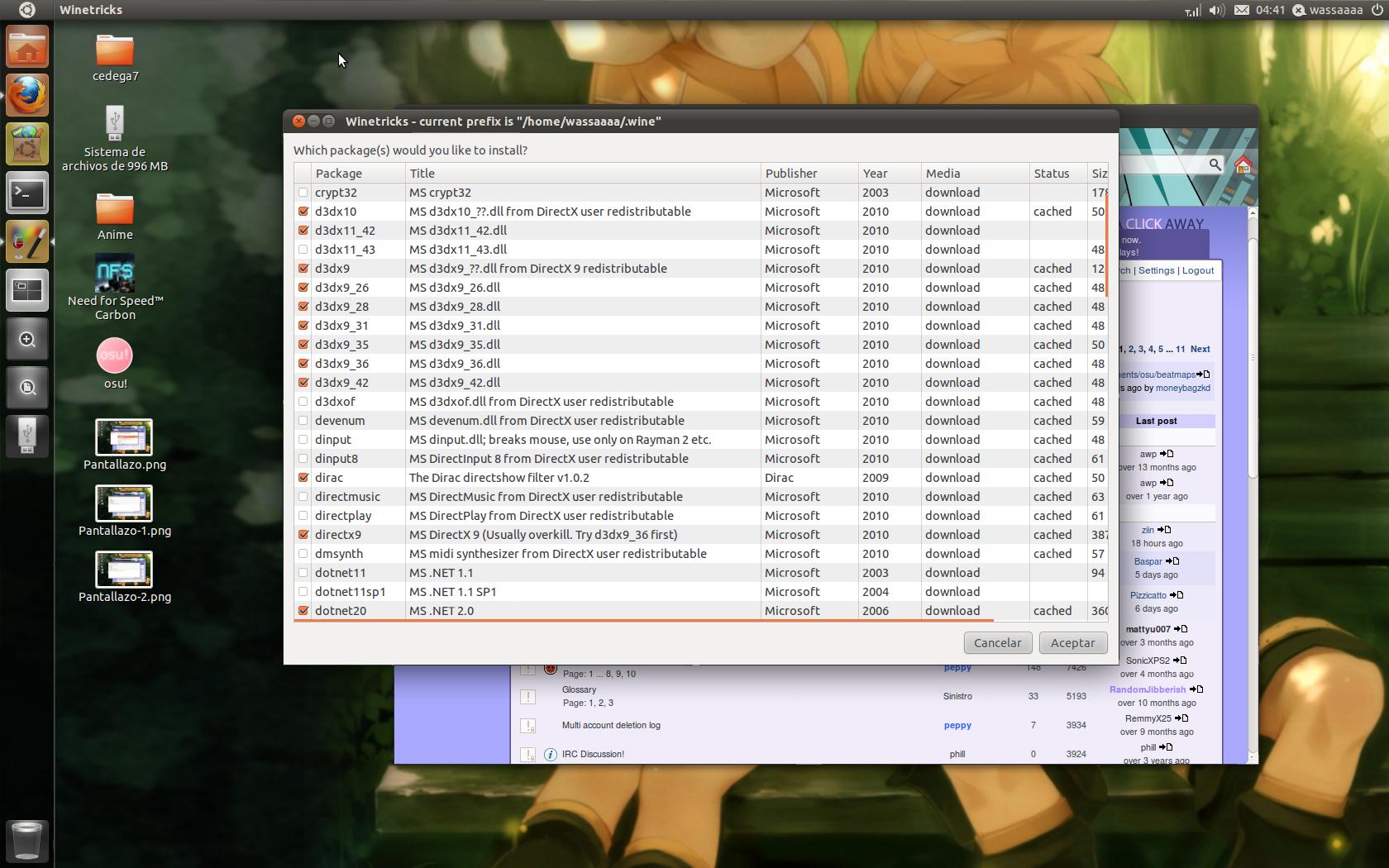
Task: Open the Multi account deletion log topic
Action: pos(611,725)
